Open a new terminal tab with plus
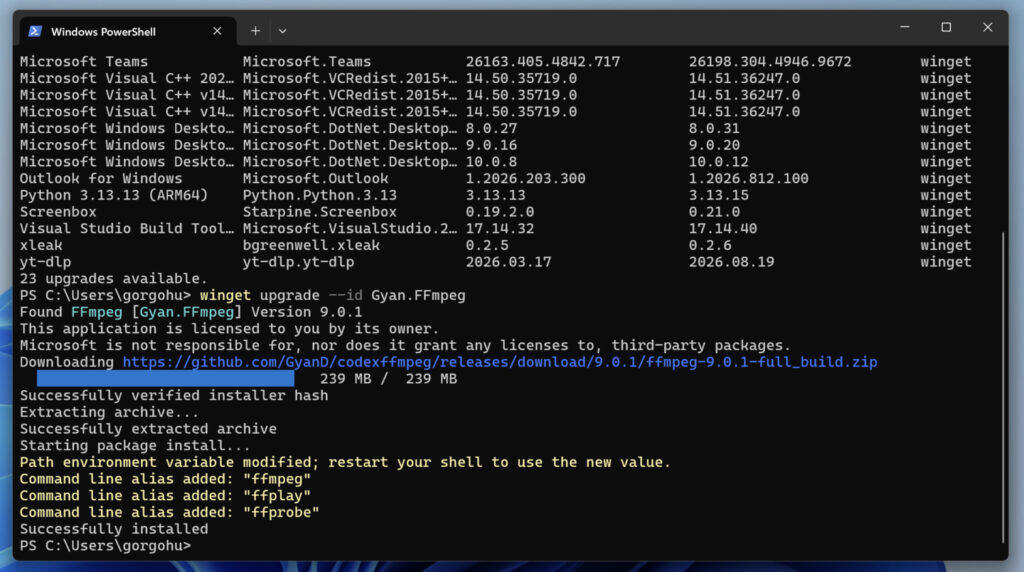1024x572 pixels. point(255,31)
